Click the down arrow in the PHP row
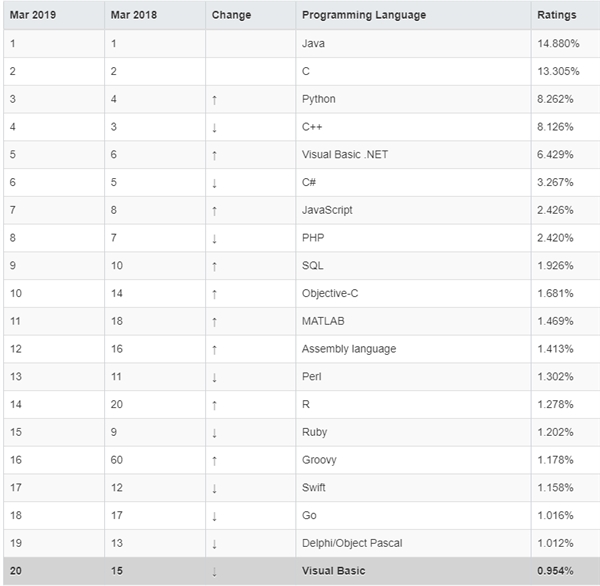Viewport: 600px width, 586px height. (215, 239)
